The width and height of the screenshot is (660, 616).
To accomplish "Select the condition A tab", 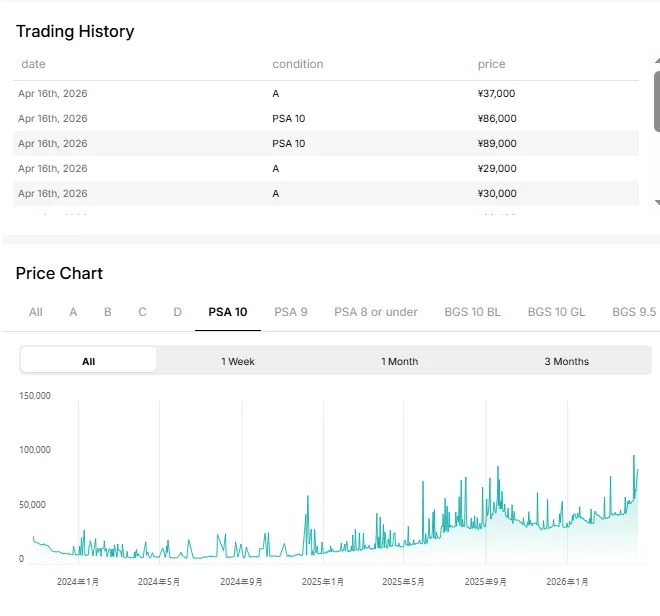I will (x=73, y=312).
